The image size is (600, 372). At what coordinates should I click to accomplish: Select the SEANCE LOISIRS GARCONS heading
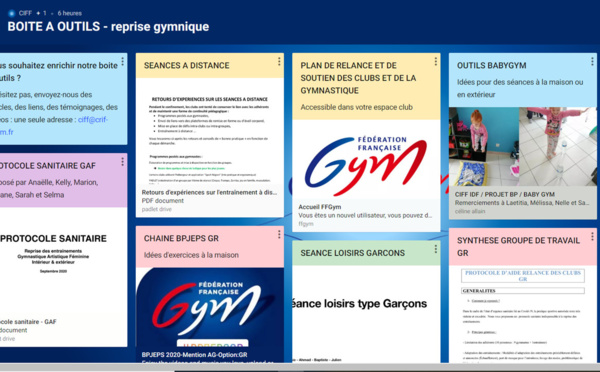pos(352,253)
